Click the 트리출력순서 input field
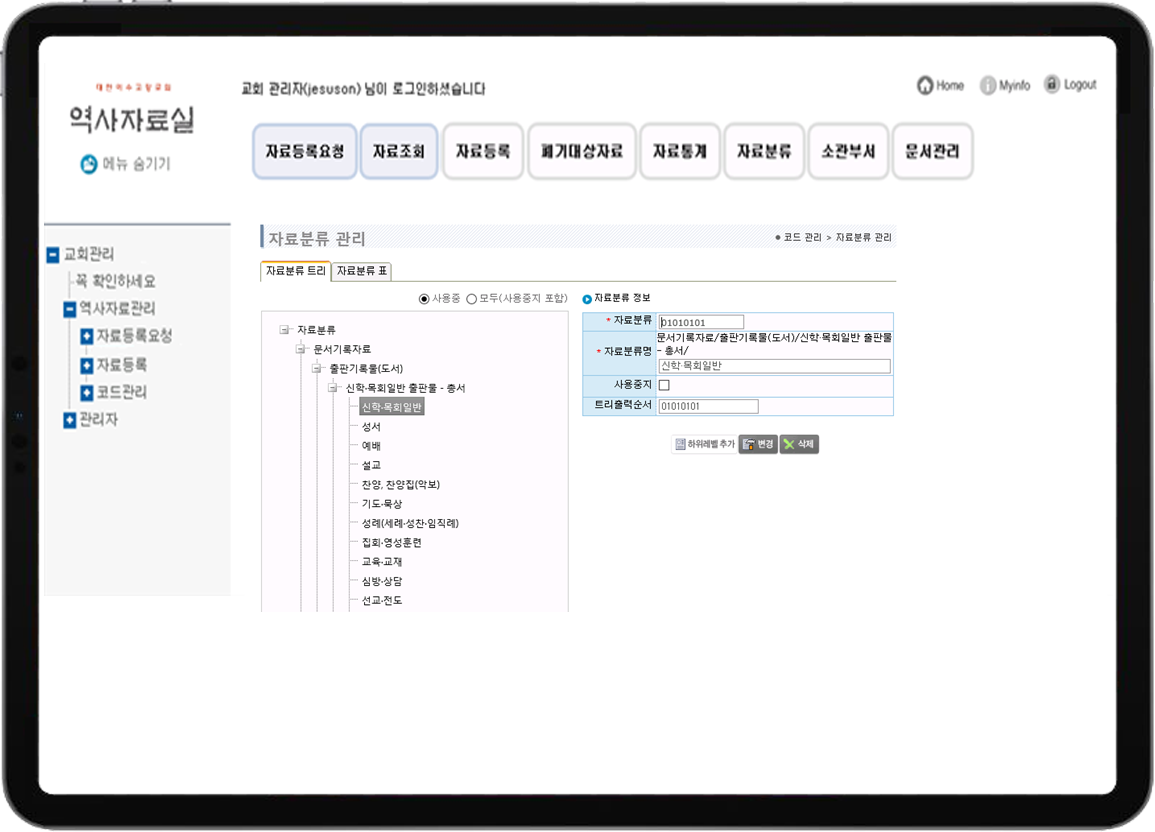The image size is (1155, 832). 708,407
